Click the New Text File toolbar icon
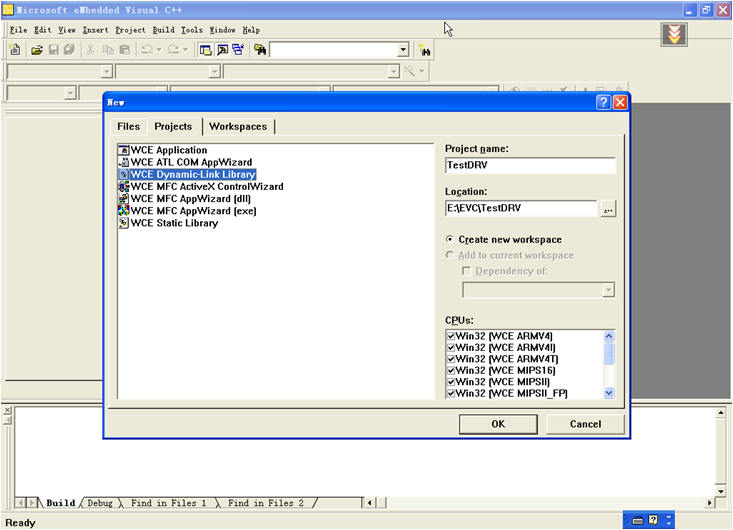Screen dimensions: 733x530 point(16,49)
